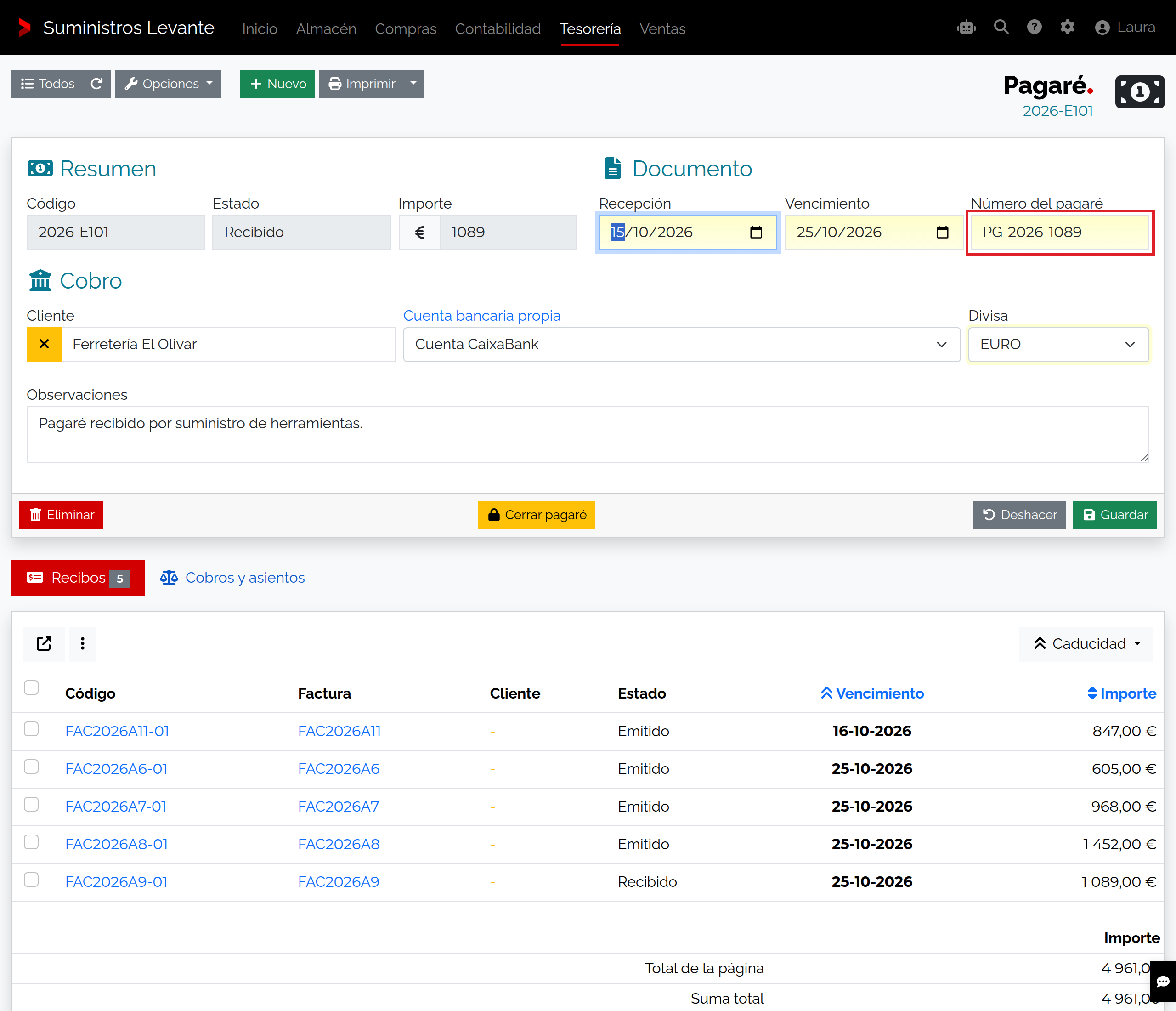Click the Guardar button
This screenshot has width=1176, height=1011.
tap(1115, 515)
